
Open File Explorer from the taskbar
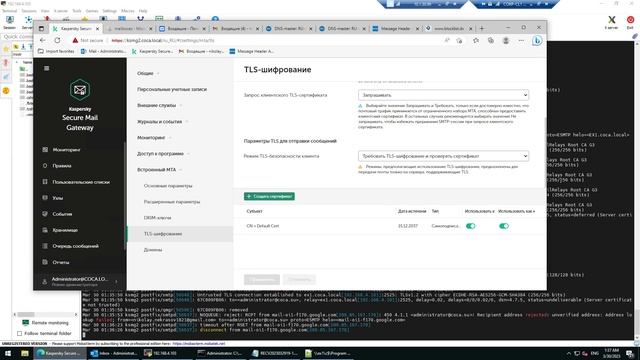pos(24,353)
